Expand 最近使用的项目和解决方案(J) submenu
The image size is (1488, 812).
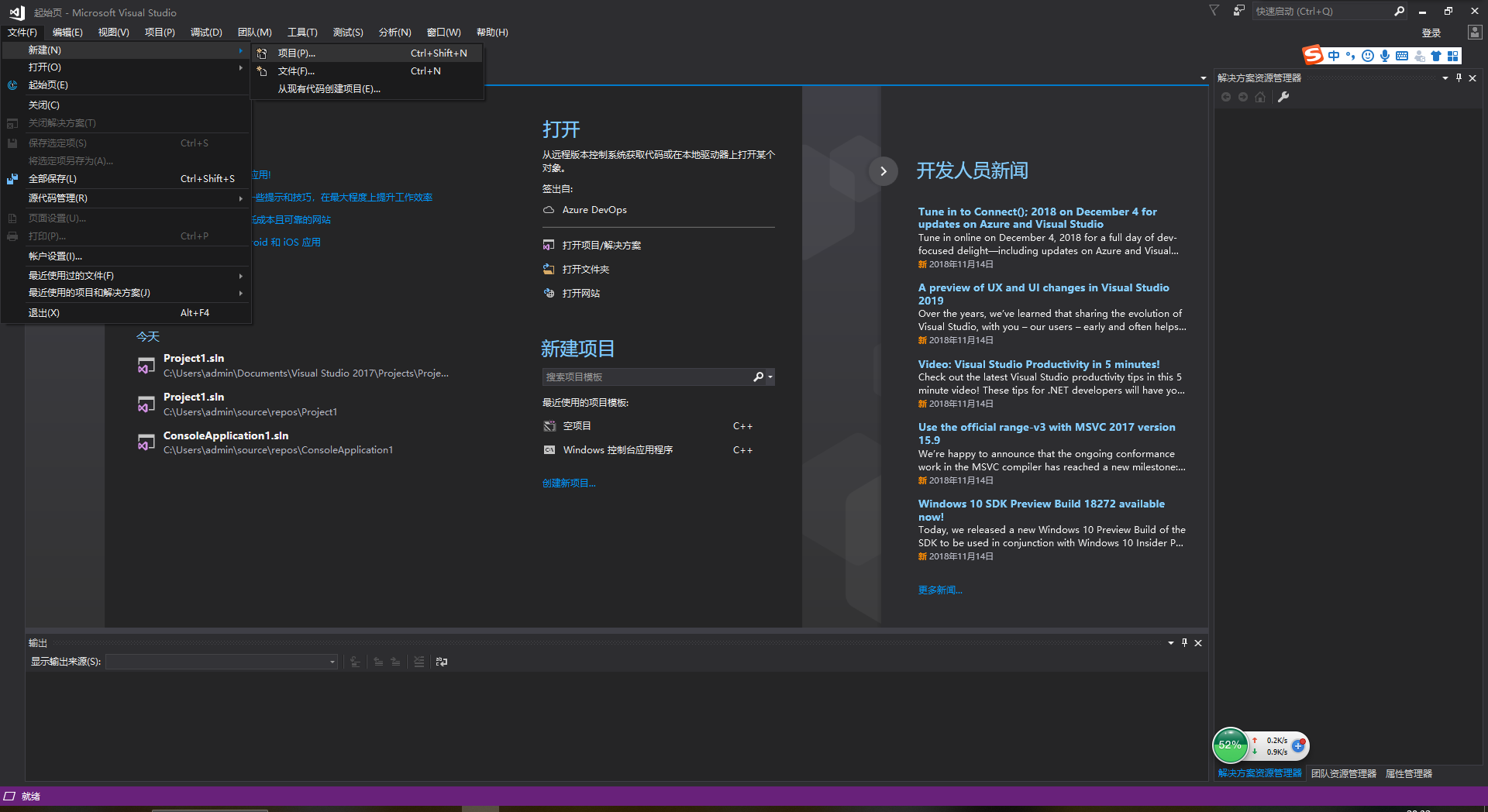[126, 293]
